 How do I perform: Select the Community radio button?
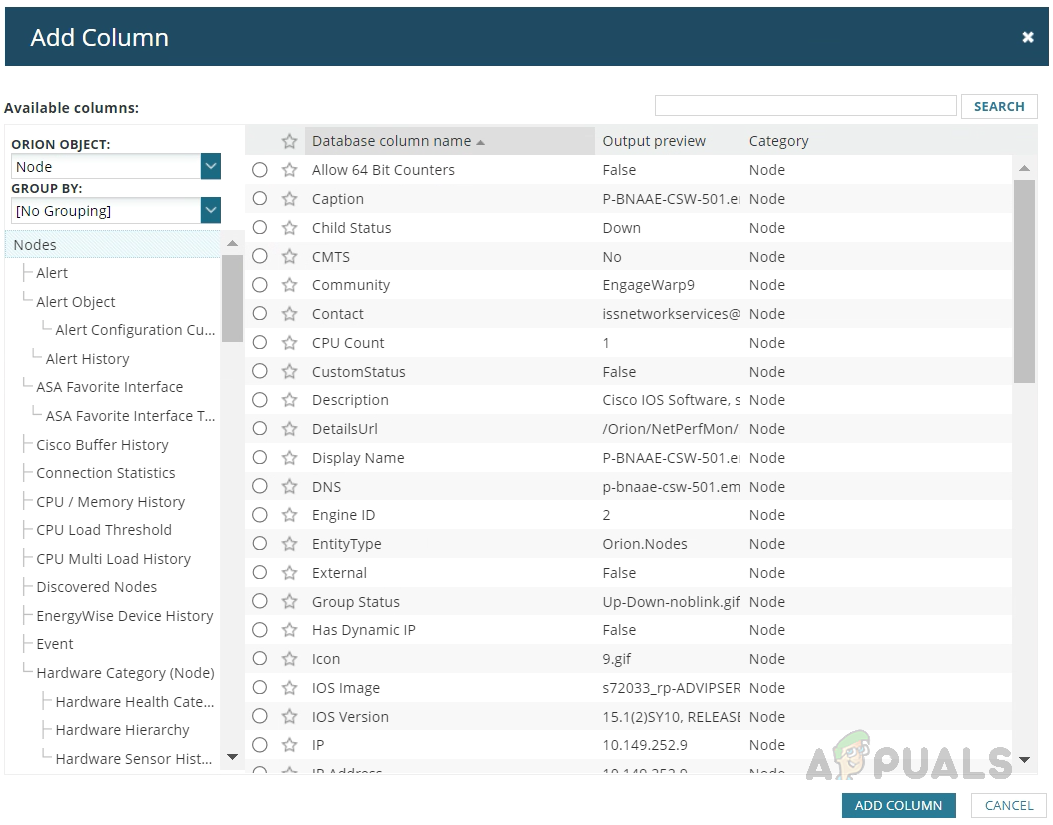coord(260,285)
